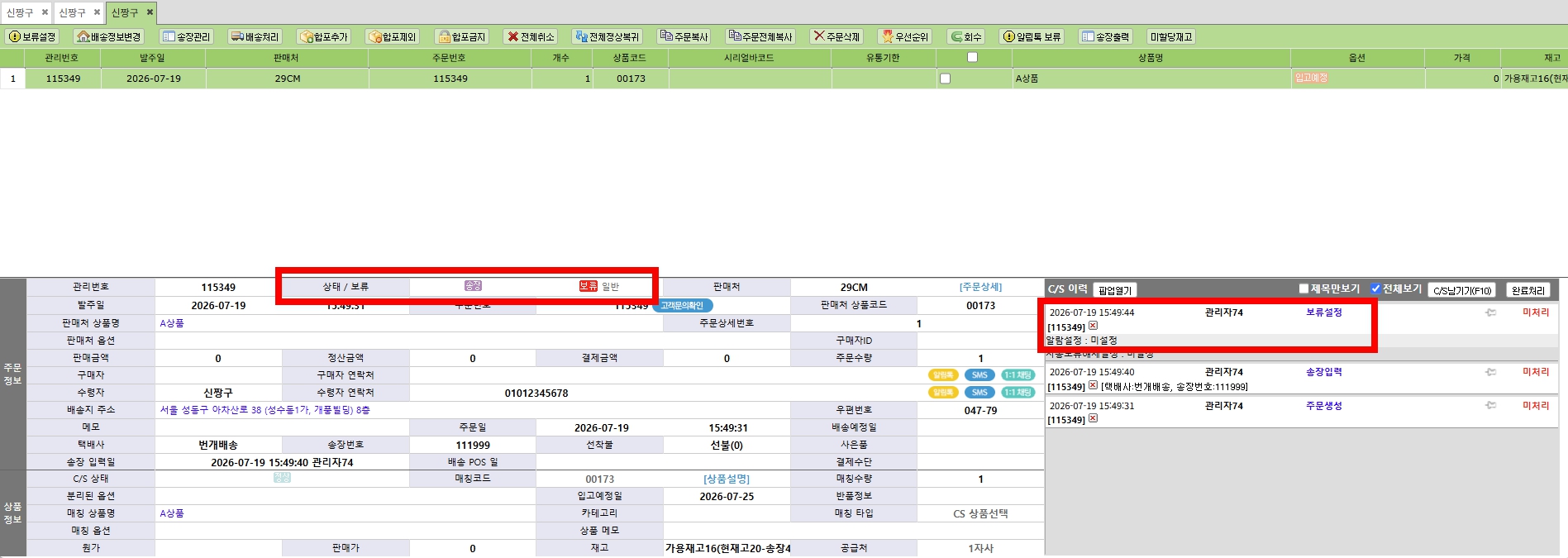
Task: Close the active third 신짱구 tab
Action: click(x=150, y=12)
